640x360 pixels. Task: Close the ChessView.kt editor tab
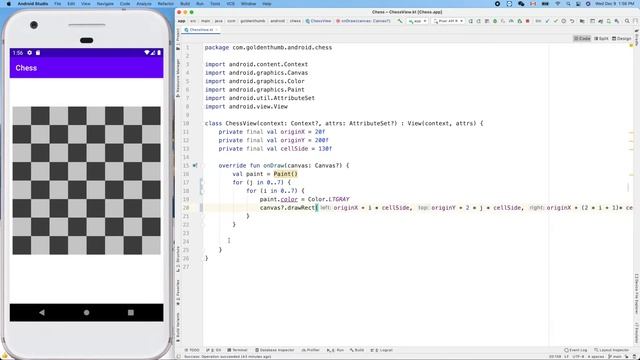217,30
